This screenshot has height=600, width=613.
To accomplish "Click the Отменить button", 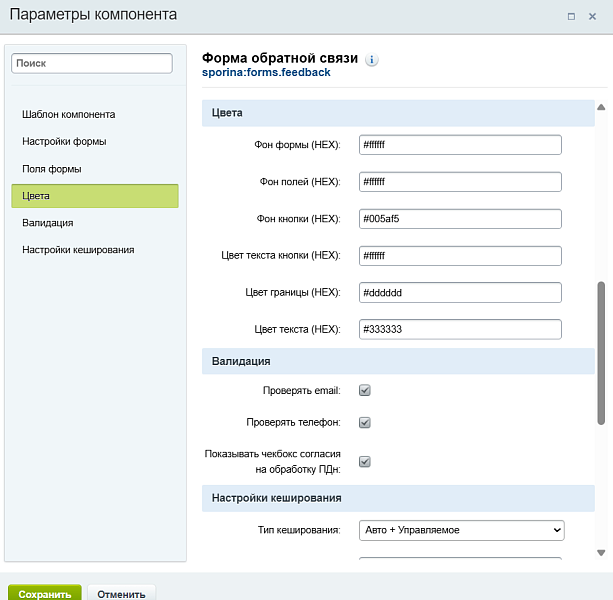I will (x=121, y=593).
